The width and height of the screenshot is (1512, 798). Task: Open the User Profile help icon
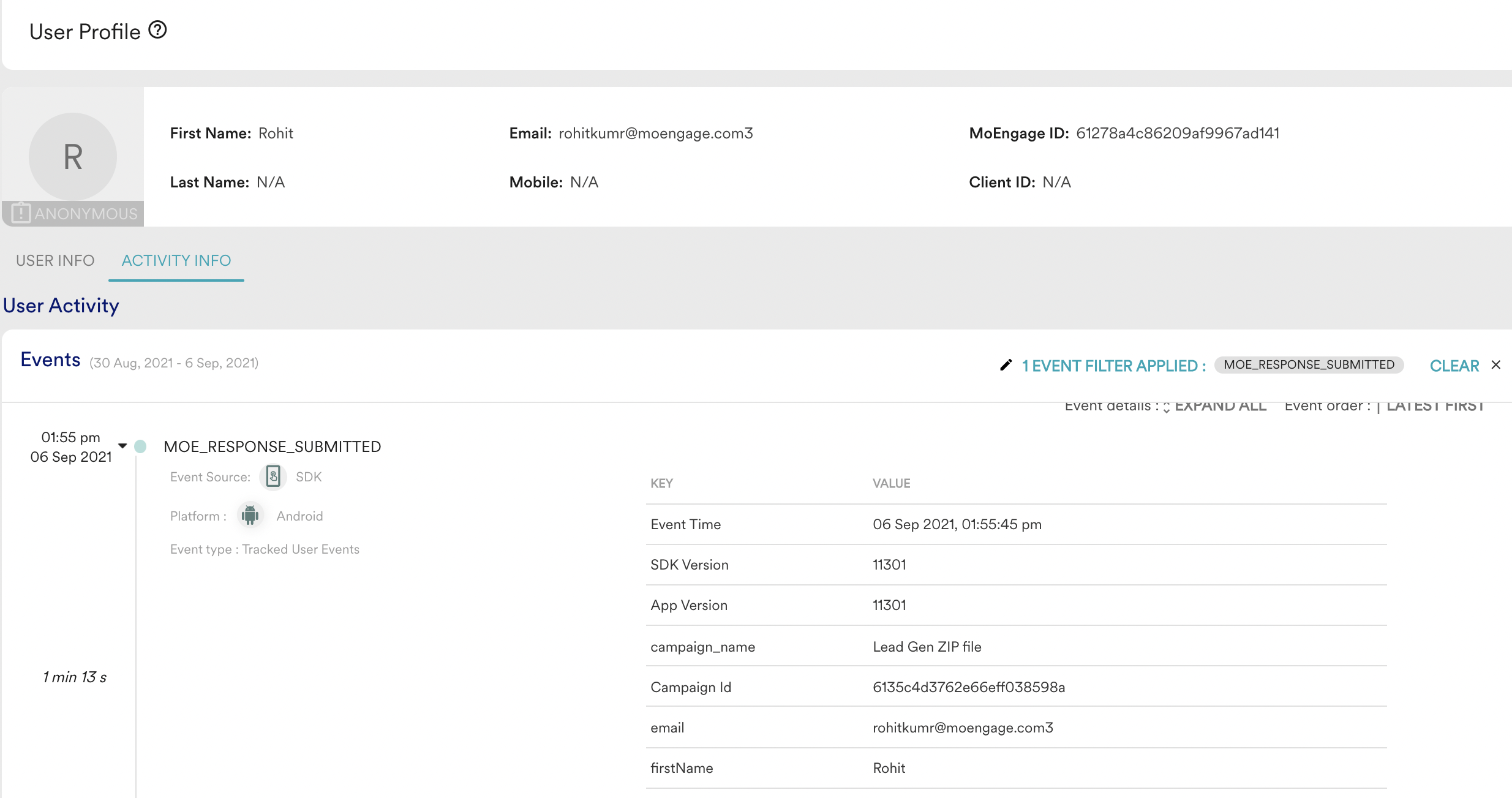pos(158,29)
